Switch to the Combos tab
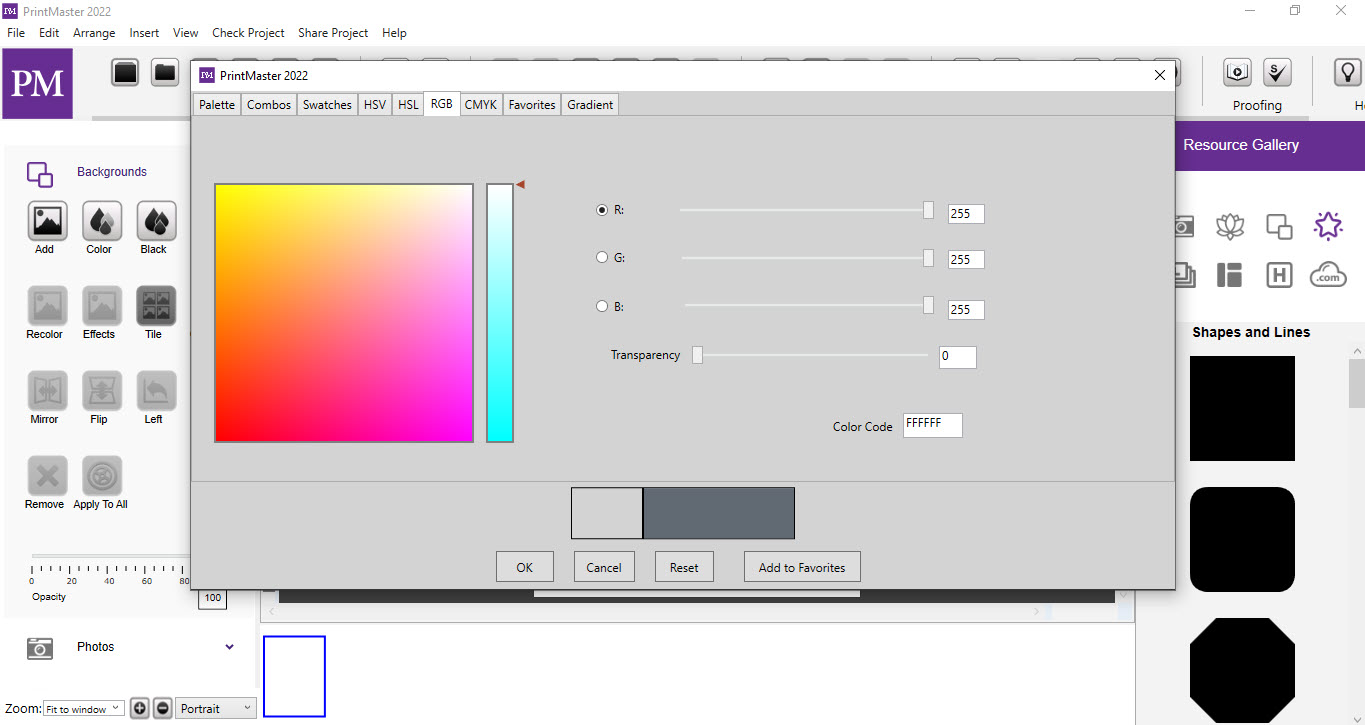This screenshot has width=1365, height=725. click(x=269, y=104)
